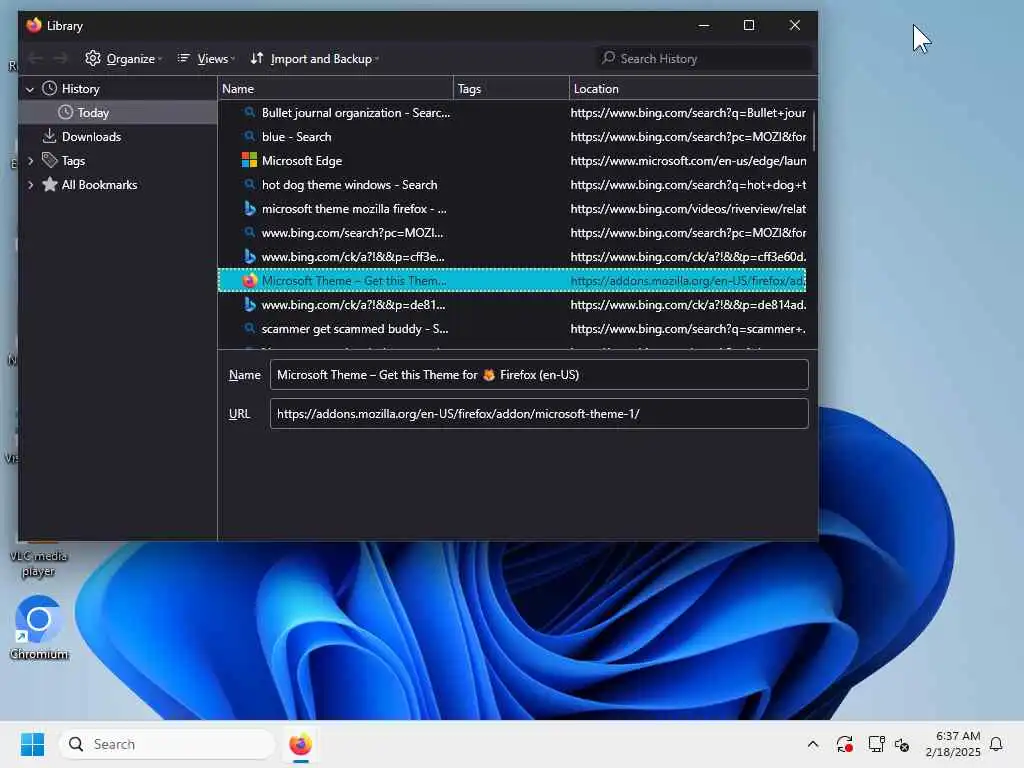
Task: Click the All Bookmarks star icon
Action: click(x=50, y=184)
